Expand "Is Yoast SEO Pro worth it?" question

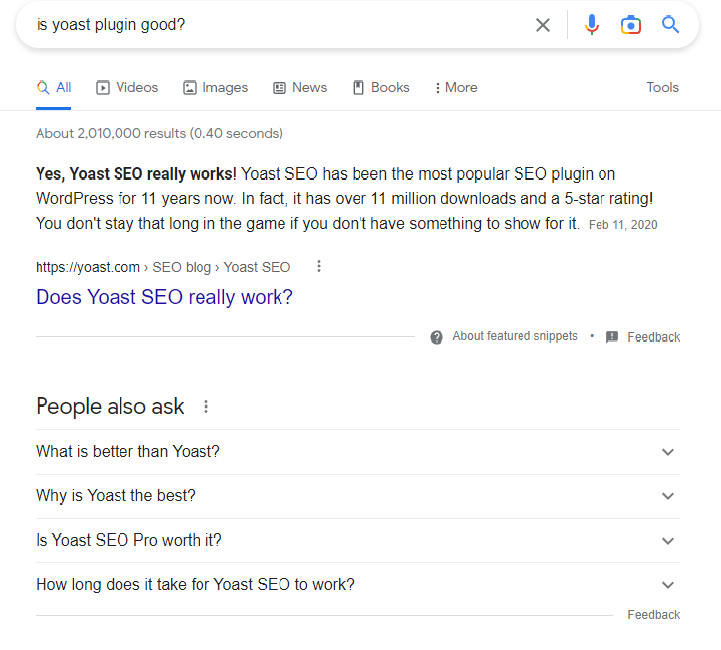[358, 541]
